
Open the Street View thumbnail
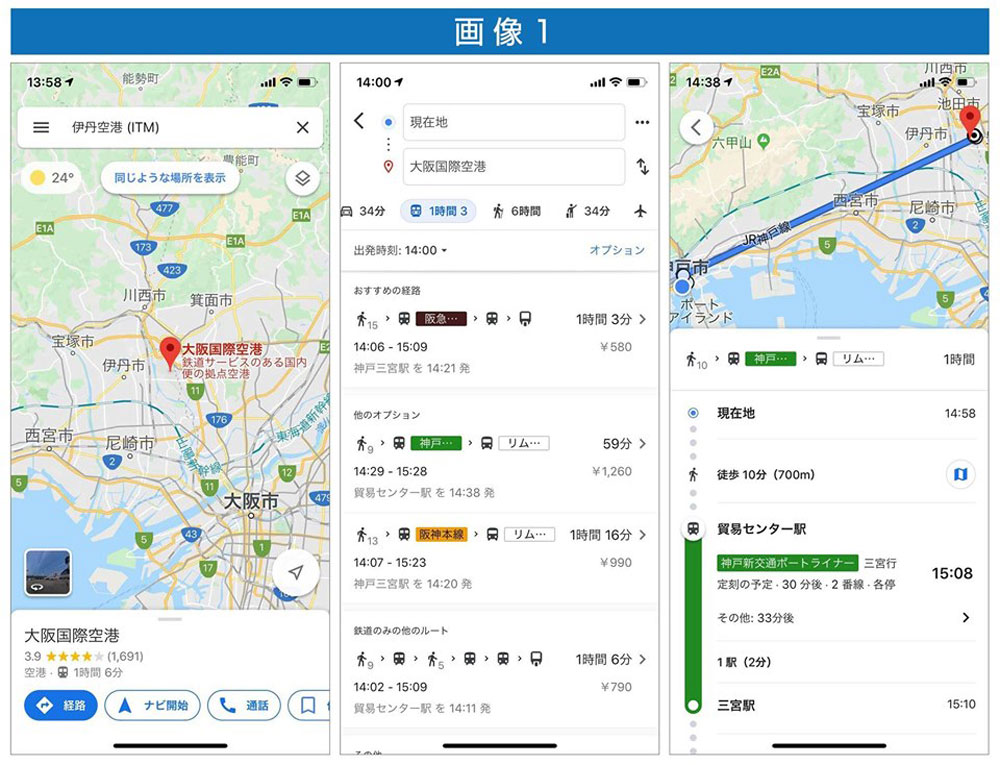[x=48, y=572]
